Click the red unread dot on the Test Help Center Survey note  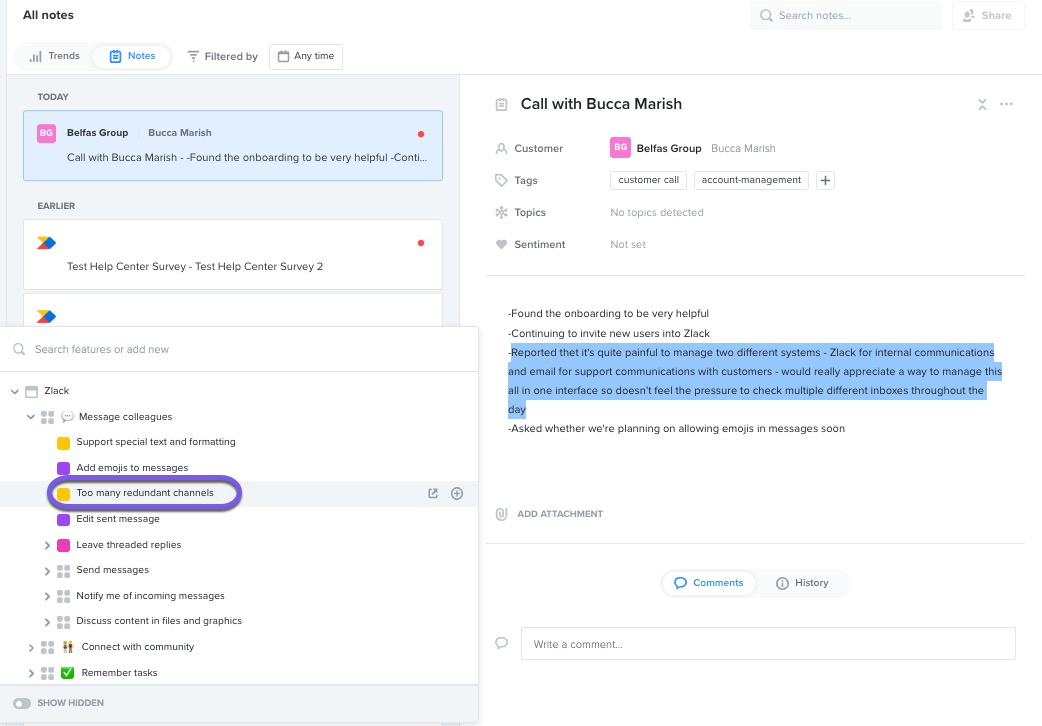421,243
